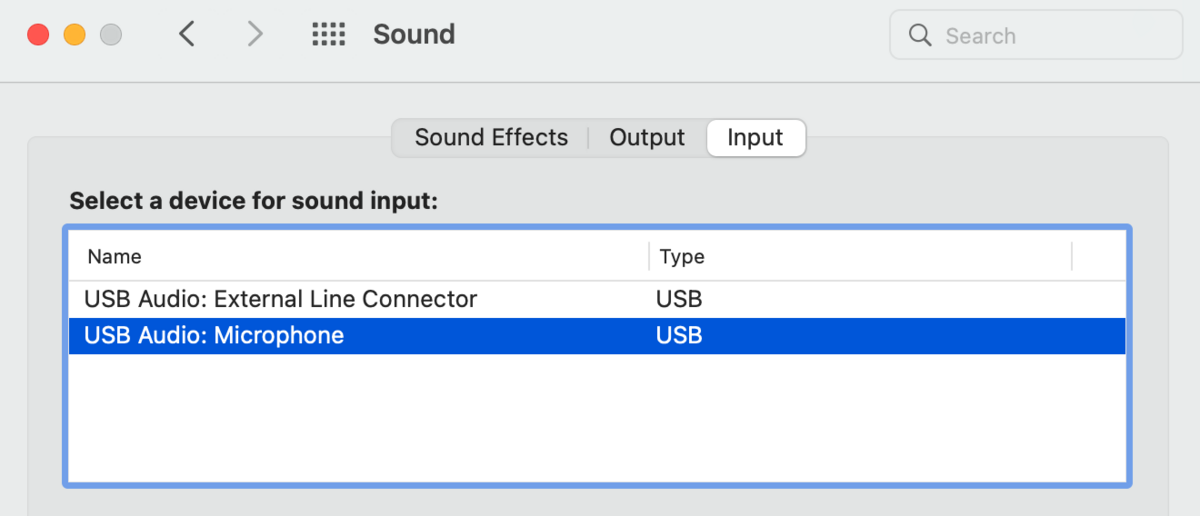Switch to the Sound Effects tab
The height and width of the screenshot is (516, 1200).
click(x=491, y=138)
